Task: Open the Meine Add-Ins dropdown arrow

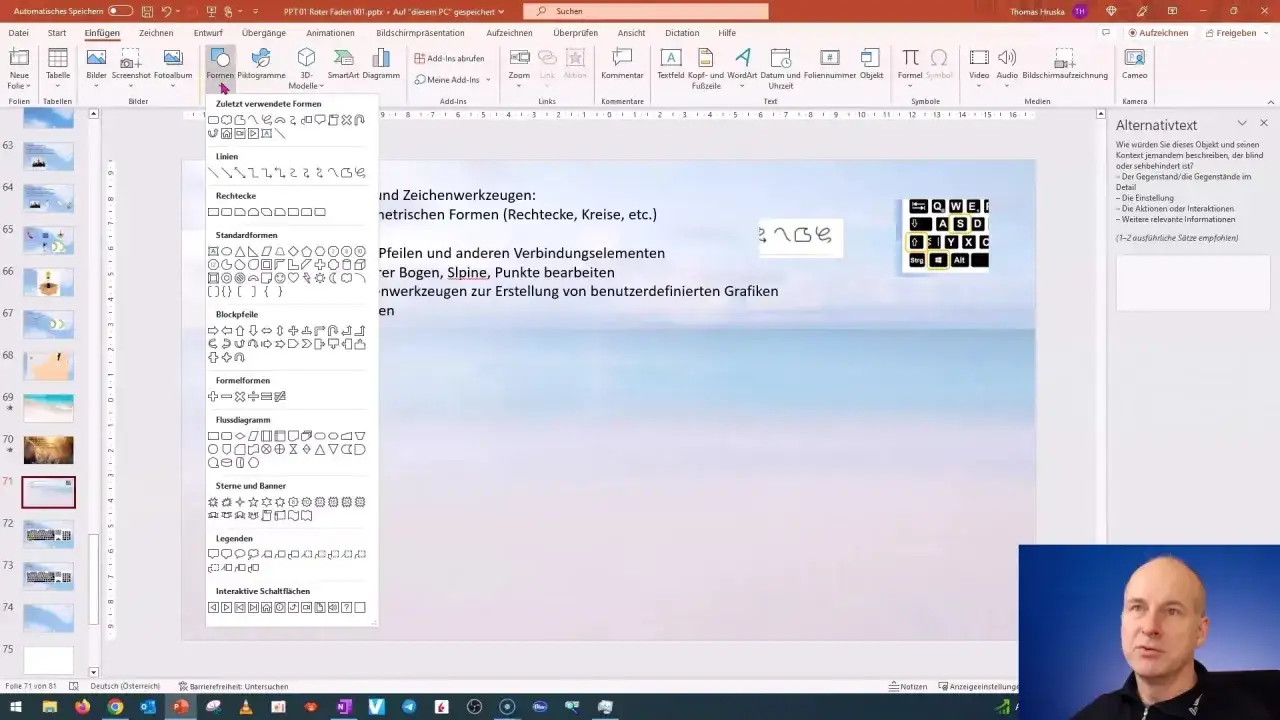Action: pyautogui.click(x=488, y=80)
